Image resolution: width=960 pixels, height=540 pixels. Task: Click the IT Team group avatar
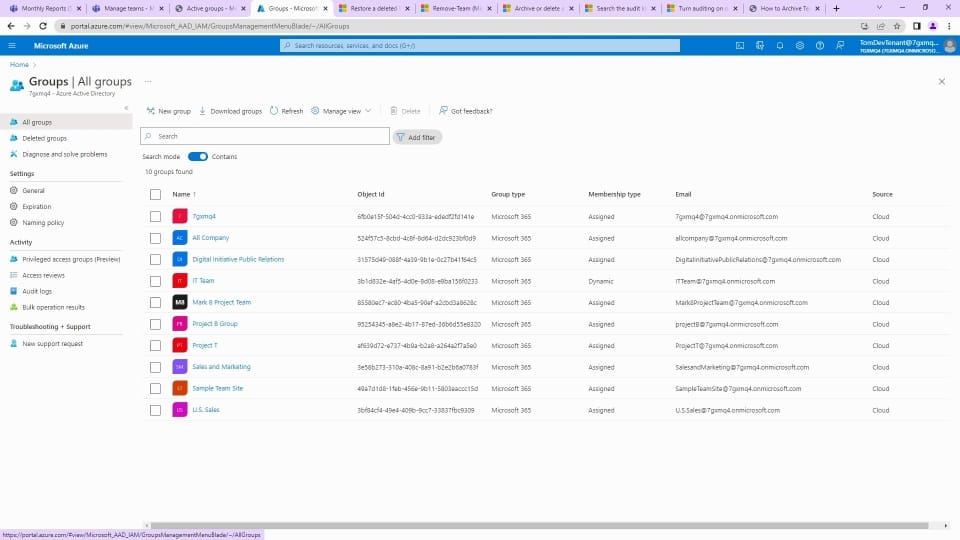pos(180,281)
